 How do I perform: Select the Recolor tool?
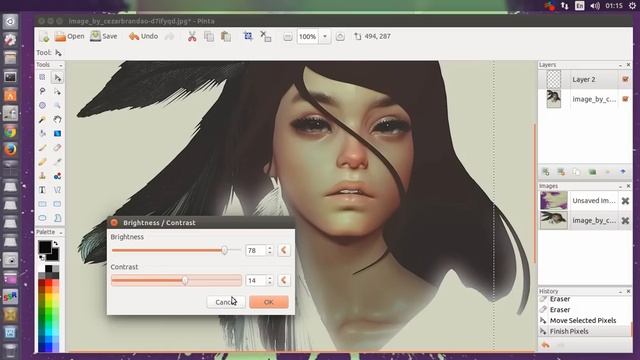pos(58,176)
